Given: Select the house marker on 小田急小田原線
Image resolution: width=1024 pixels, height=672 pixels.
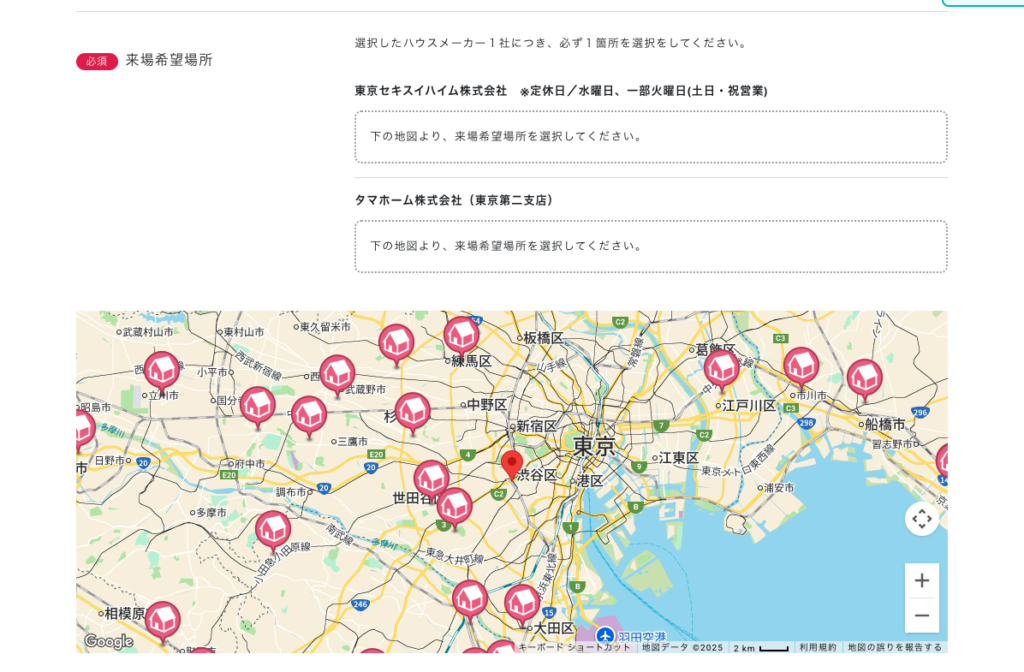Looking at the screenshot, I should 273,529.
